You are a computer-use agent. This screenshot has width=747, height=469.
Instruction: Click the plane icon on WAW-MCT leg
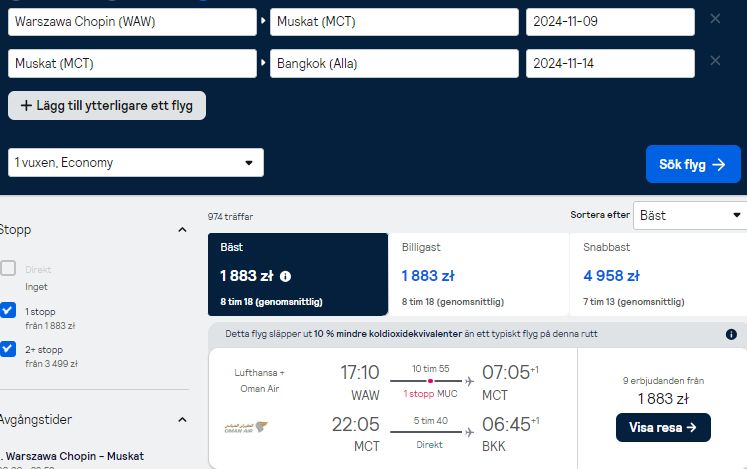click(x=469, y=381)
